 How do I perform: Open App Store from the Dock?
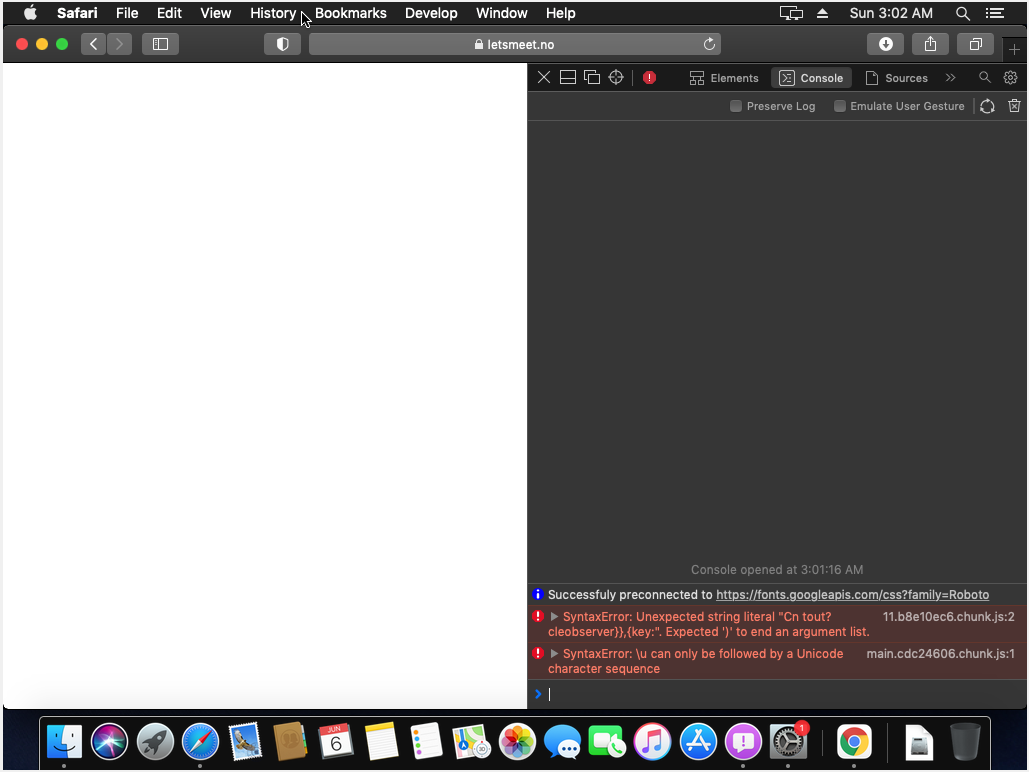698,742
